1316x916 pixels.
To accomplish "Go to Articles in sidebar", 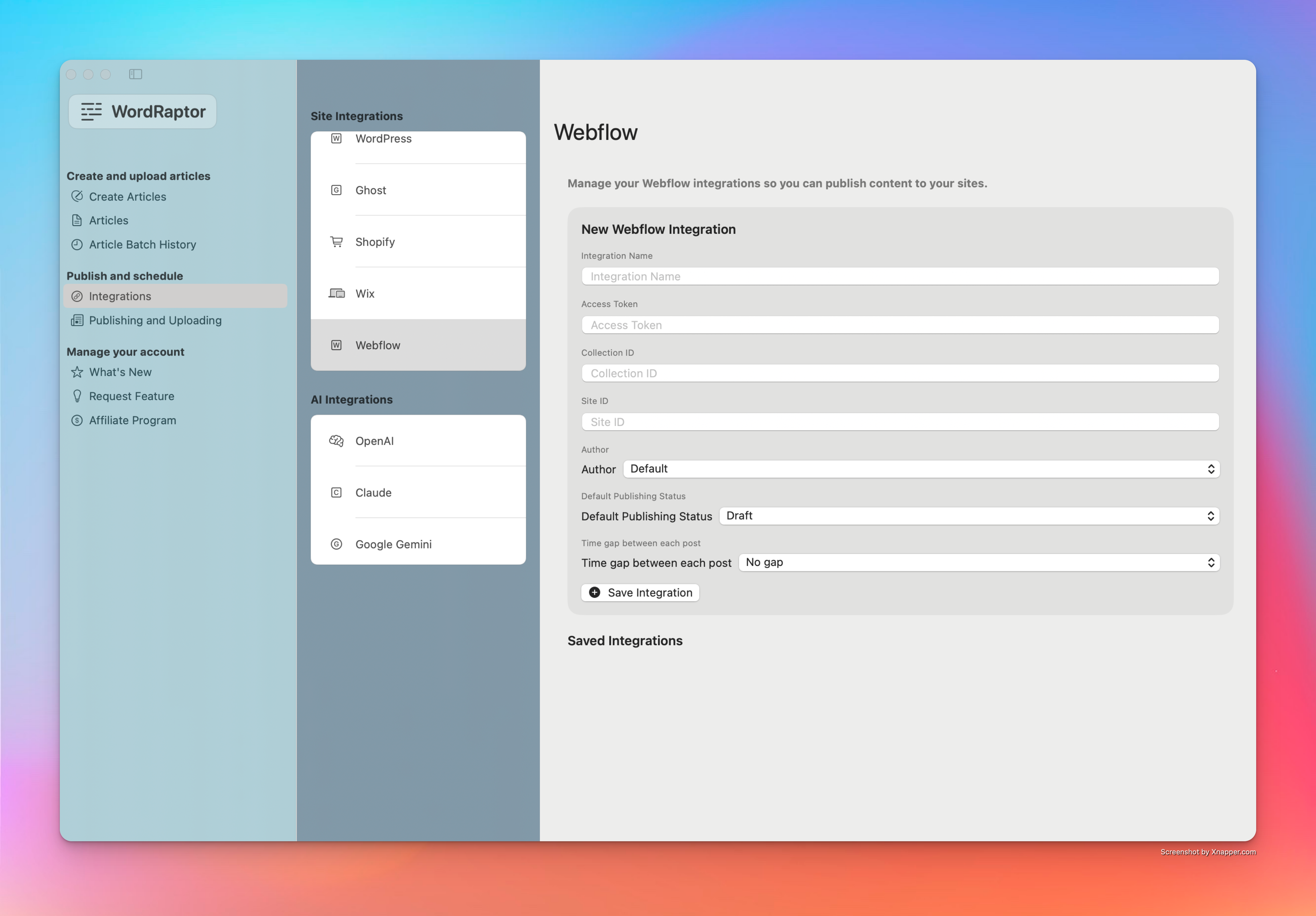I will [x=175, y=221].
